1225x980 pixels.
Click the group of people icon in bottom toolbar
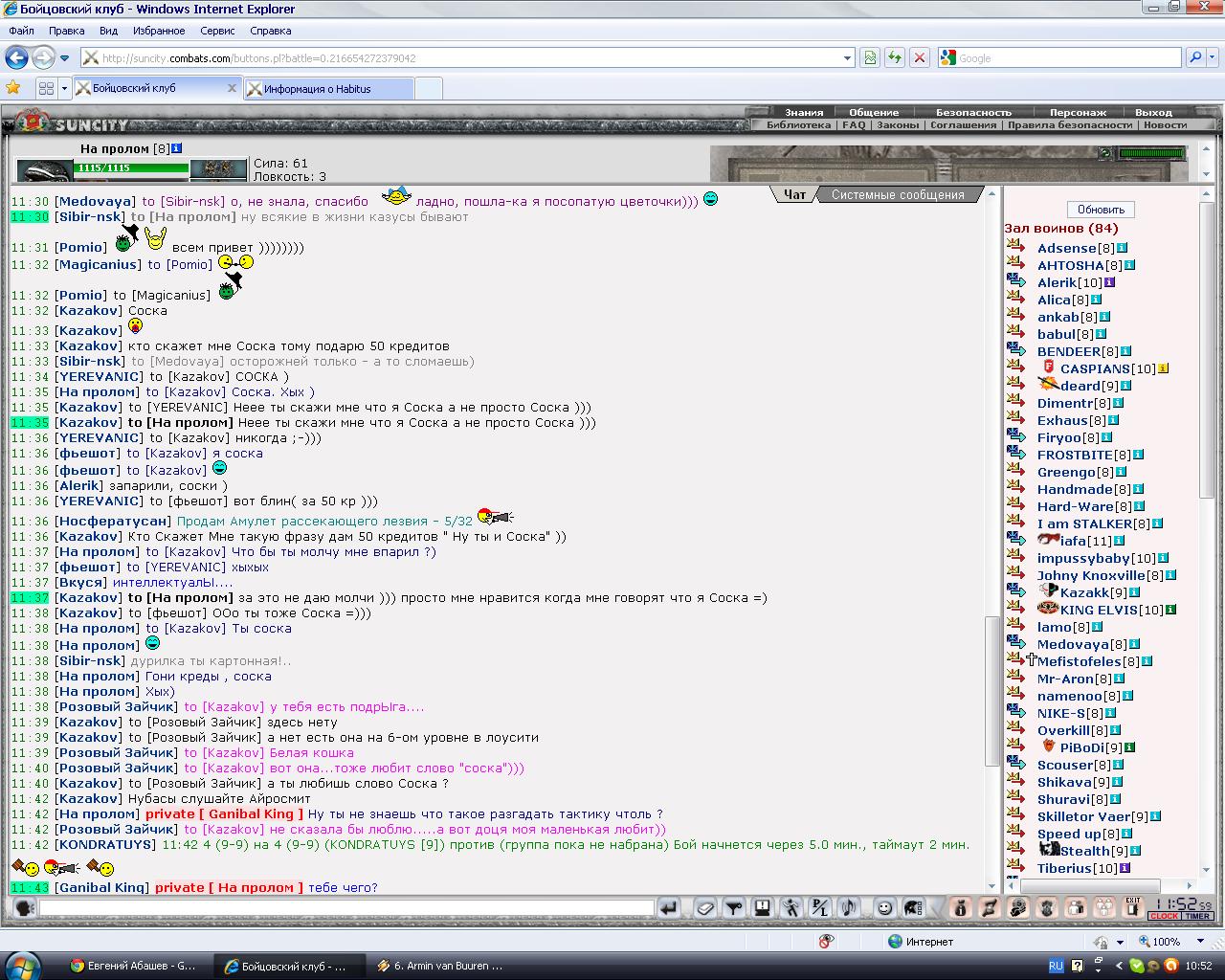(1104, 908)
